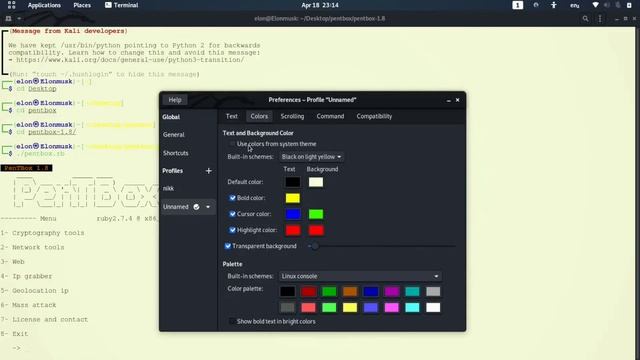This screenshot has width=640, height=360.
Task: Pick the default background light yellow swatch
Action: (316, 182)
